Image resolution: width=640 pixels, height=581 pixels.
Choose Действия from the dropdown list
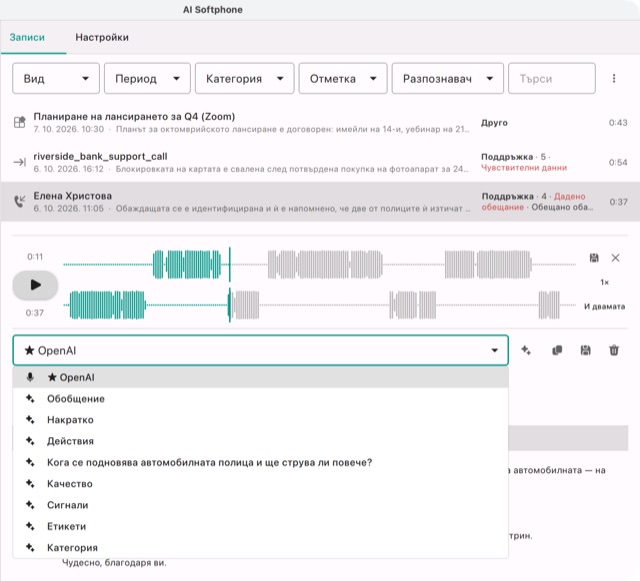coord(260,441)
